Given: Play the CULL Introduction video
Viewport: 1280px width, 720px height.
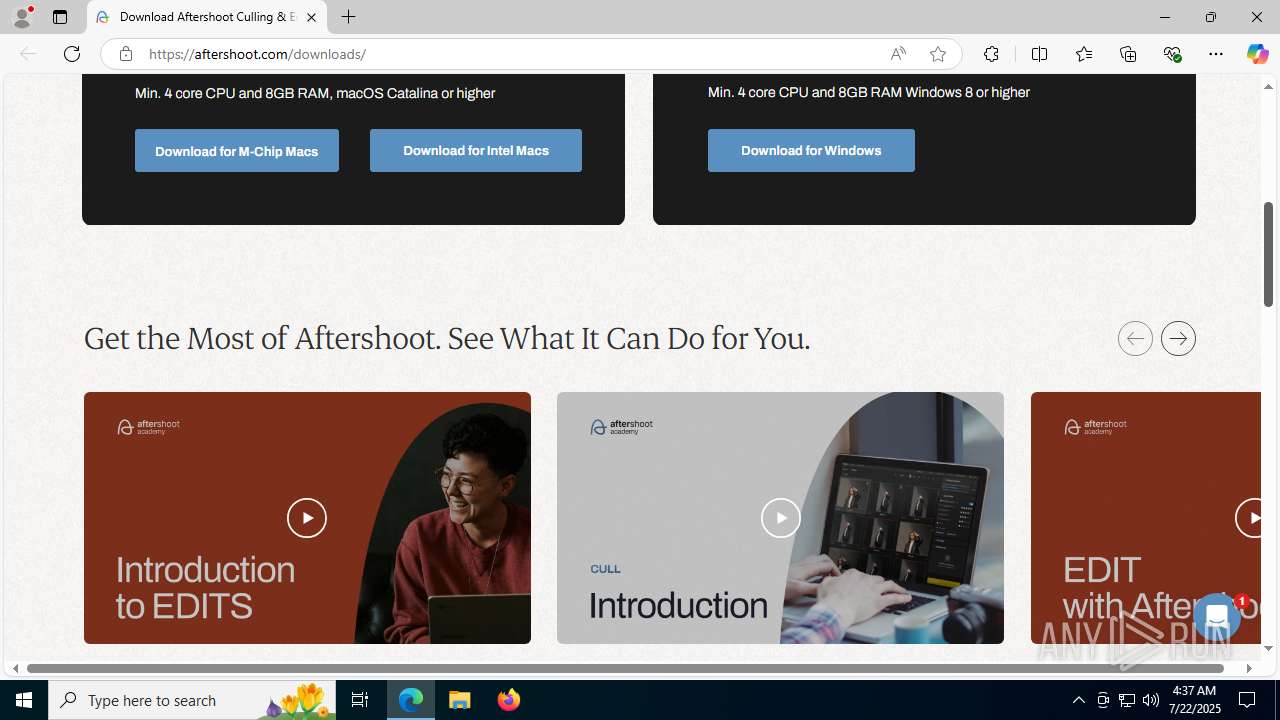Looking at the screenshot, I should [780, 518].
